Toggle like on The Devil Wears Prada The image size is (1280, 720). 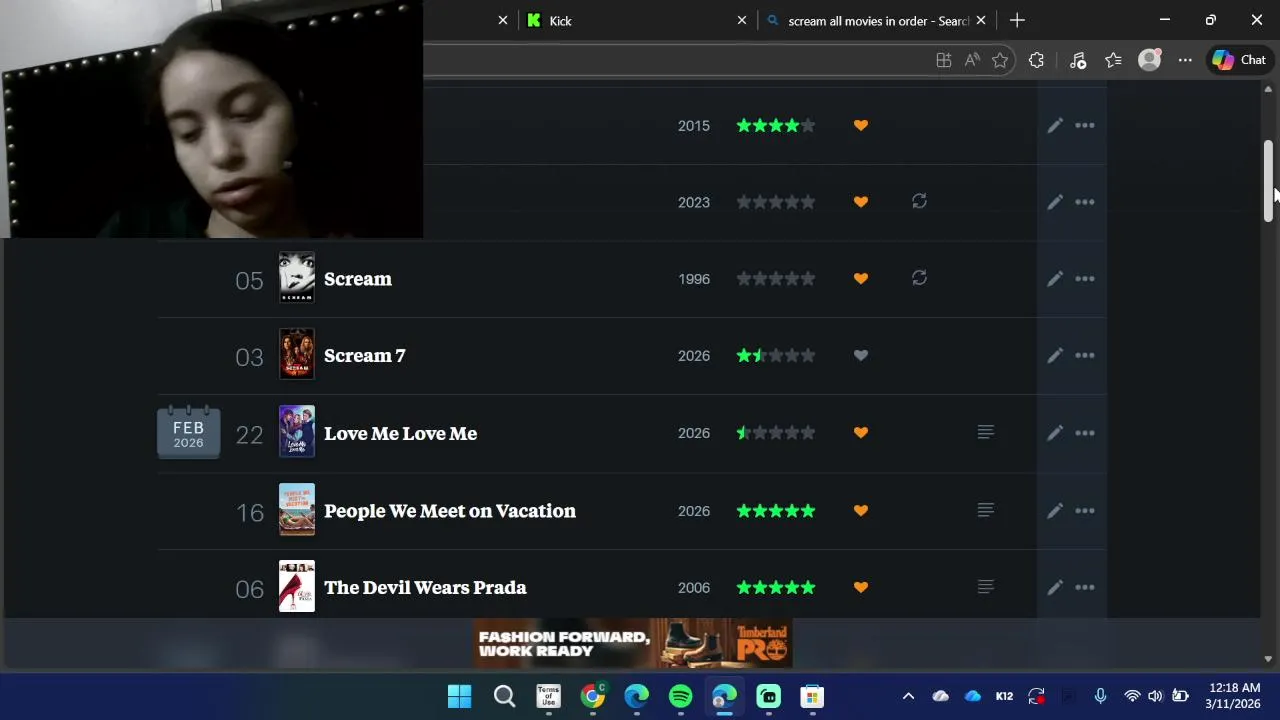(x=861, y=588)
